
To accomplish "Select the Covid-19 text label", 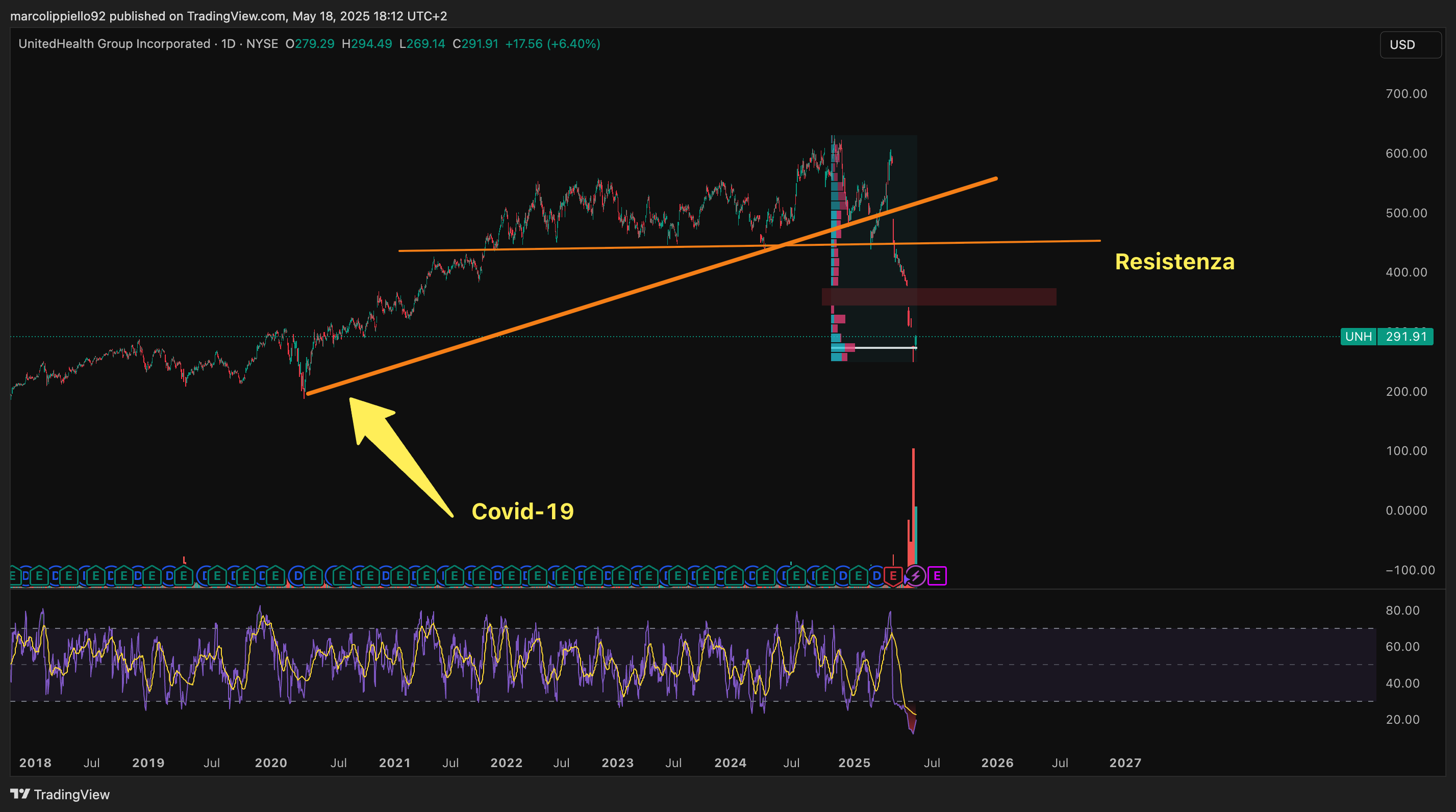I will tap(522, 512).
